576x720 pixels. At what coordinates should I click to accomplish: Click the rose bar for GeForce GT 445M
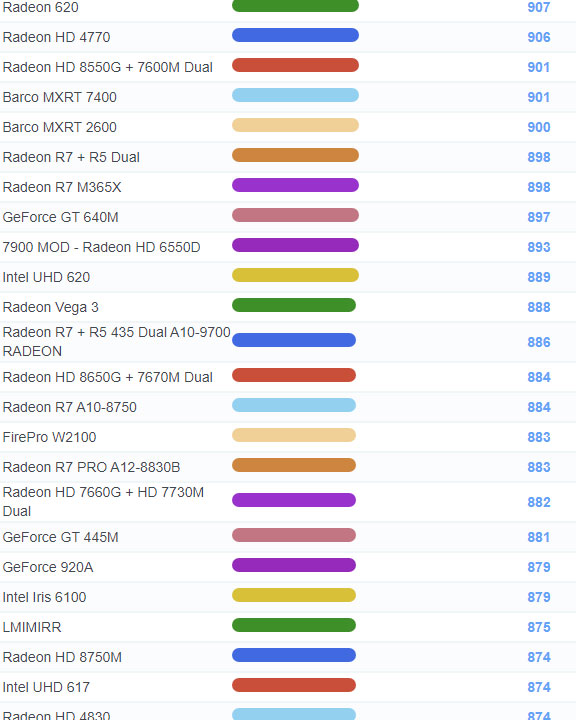tap(294, 535)
